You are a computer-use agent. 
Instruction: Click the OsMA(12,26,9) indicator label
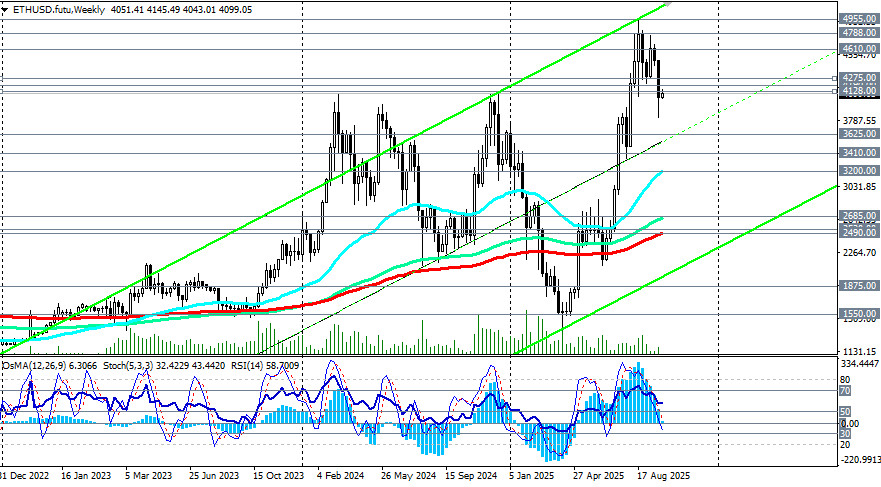click(34, 366)
